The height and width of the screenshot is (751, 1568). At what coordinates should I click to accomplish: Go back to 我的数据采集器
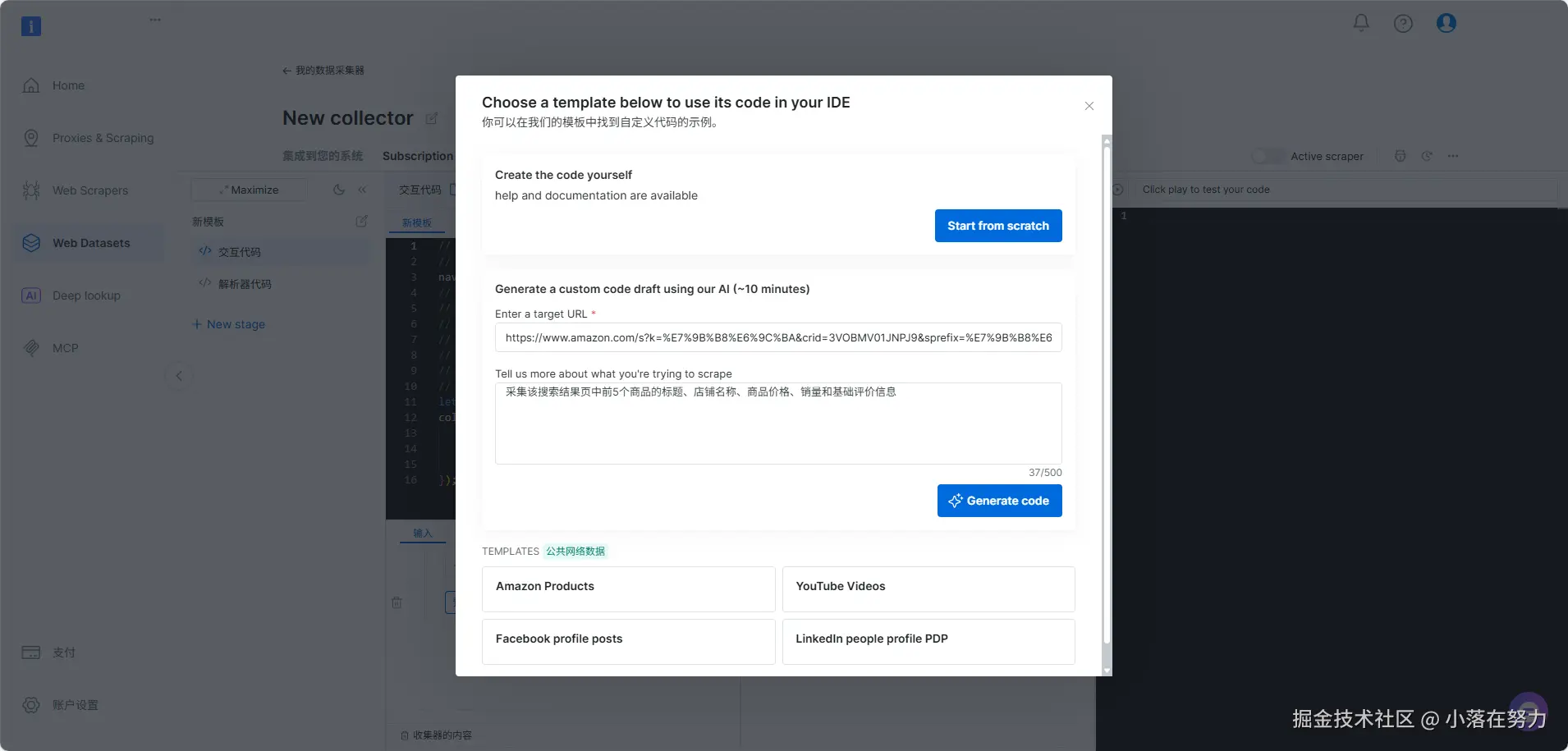coord(323,71)
